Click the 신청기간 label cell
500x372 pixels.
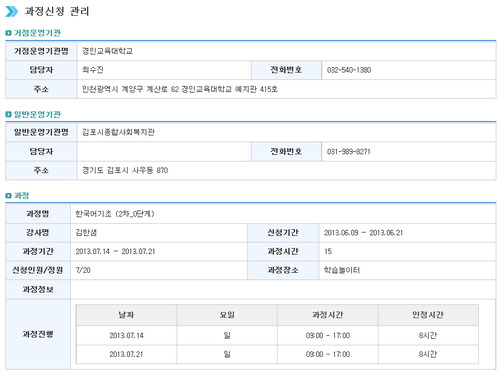click(283, 232)
